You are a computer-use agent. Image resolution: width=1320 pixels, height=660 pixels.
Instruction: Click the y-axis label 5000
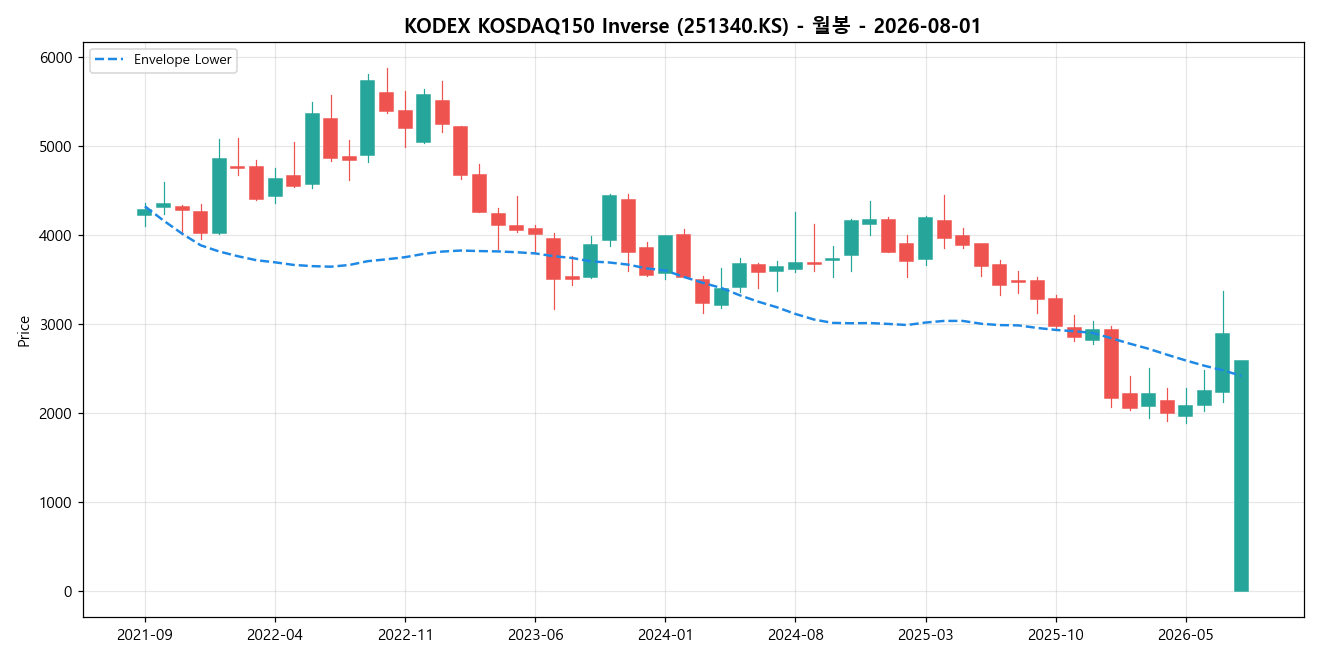point(56,147)
